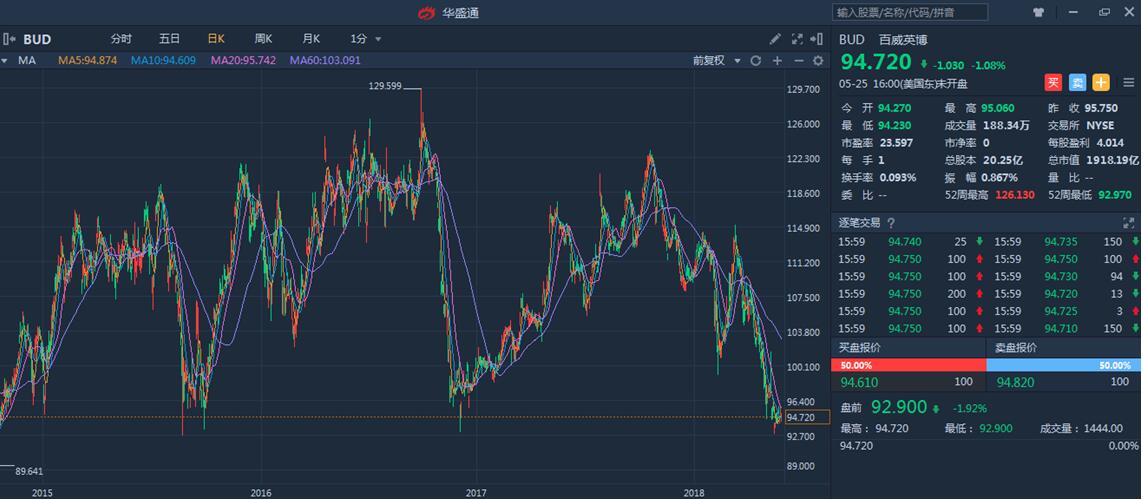Click the blue 卖 sell button
This screenshot has height=500, width=1143.
[1077, 82]
